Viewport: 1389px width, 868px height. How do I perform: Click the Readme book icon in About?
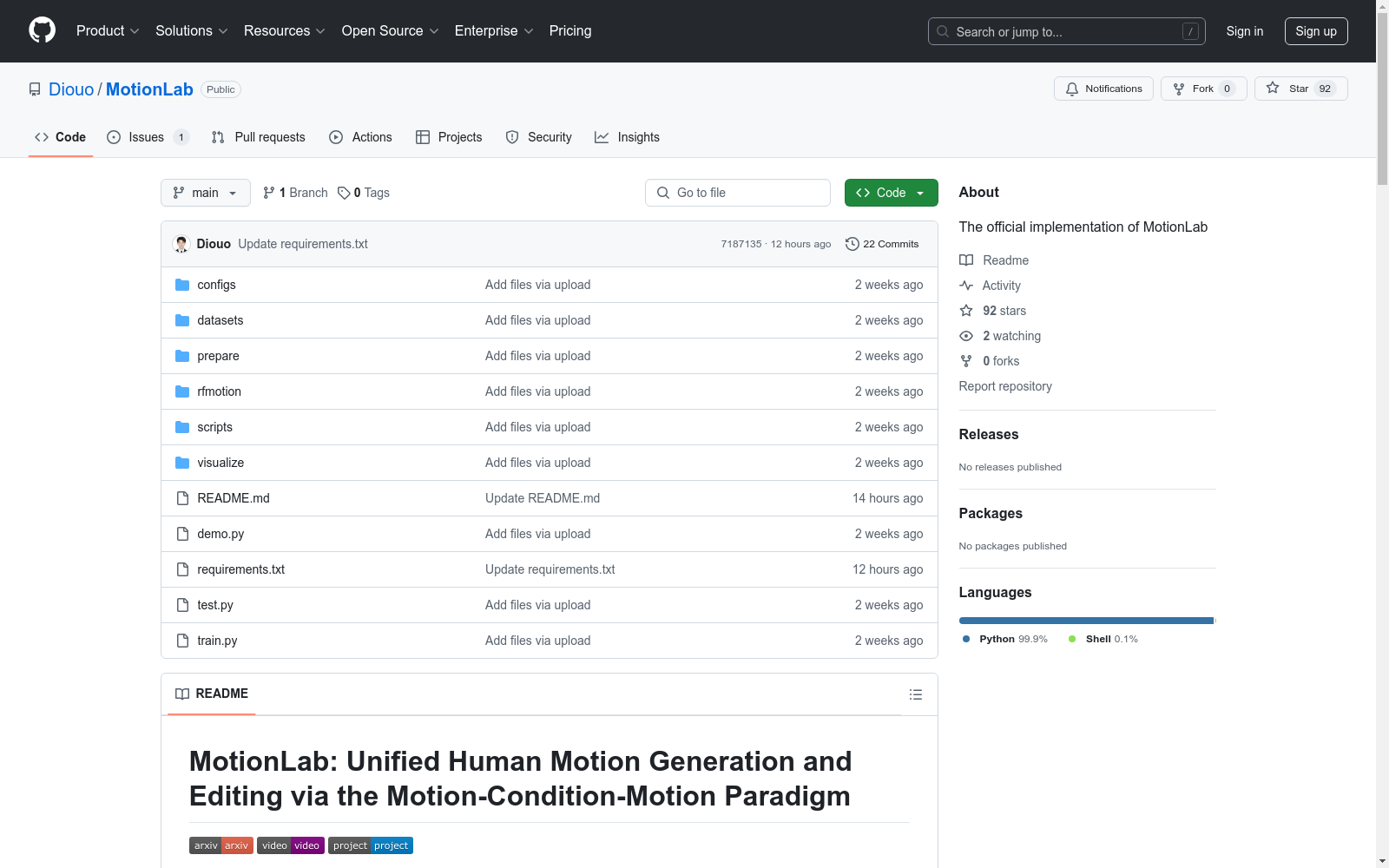click(x=966, y=260)
